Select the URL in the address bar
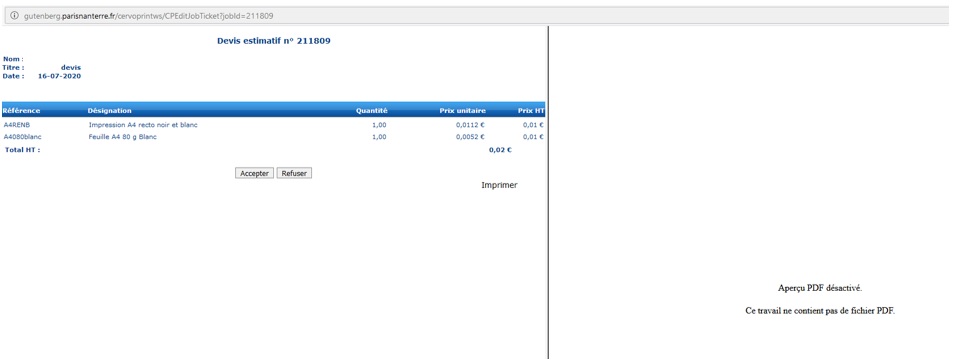The height and width of the screenshot is (363, 956). (148, 16)
